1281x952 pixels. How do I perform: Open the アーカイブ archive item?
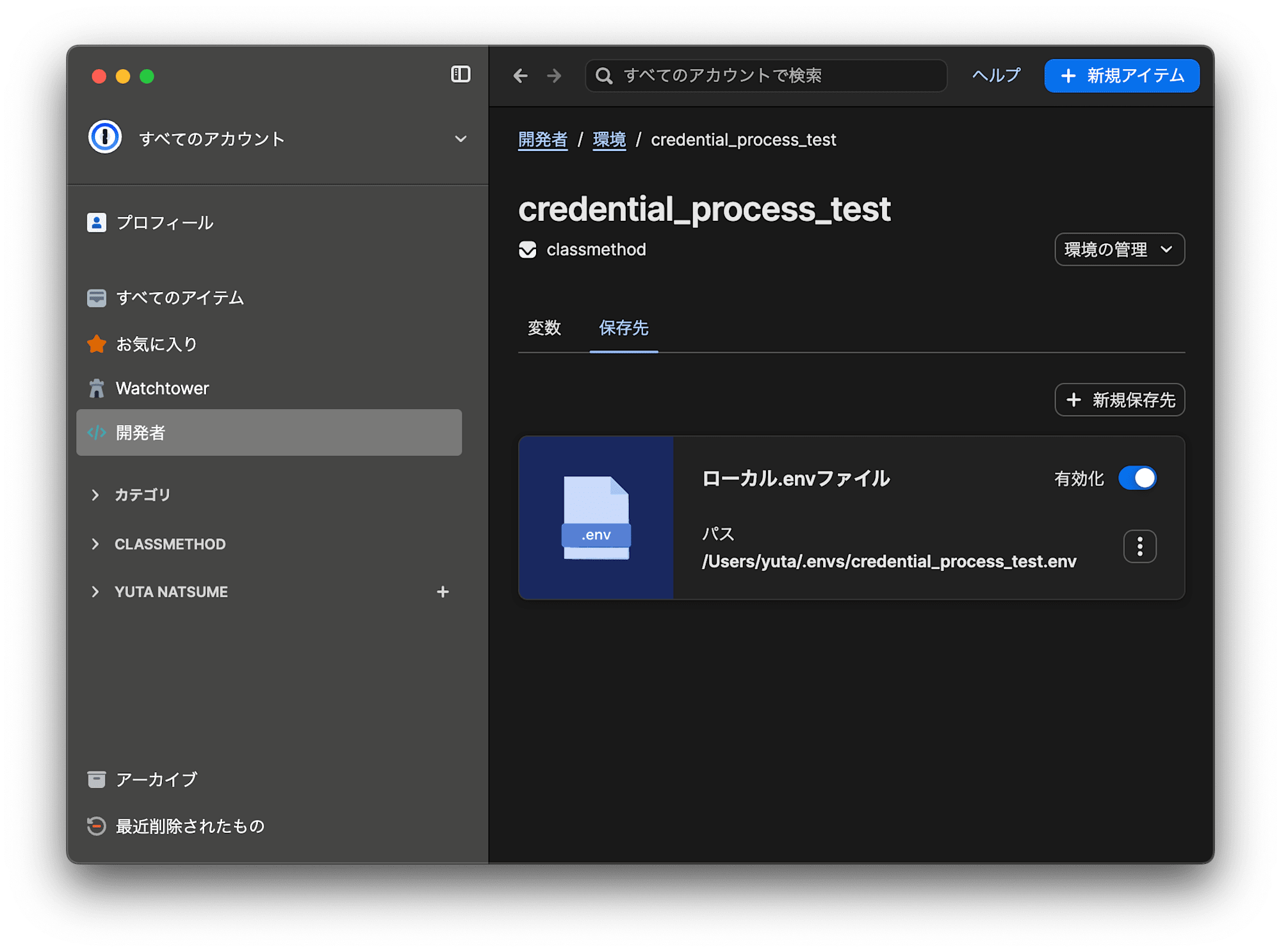[156, 779]
